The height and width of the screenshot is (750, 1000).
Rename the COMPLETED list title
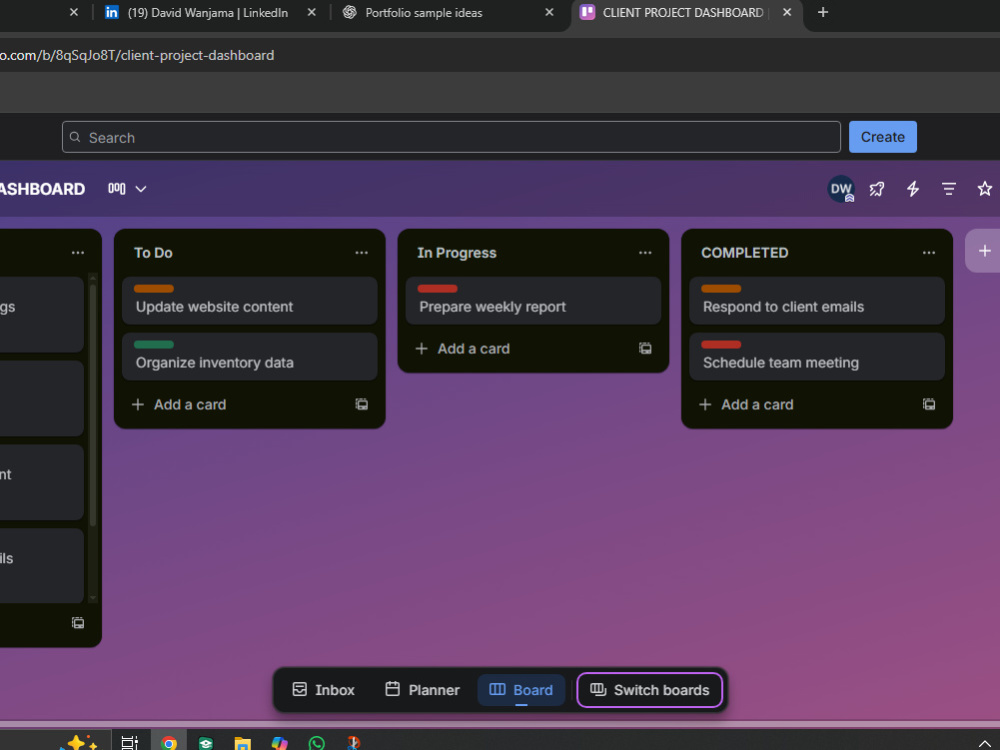[744, 253]
